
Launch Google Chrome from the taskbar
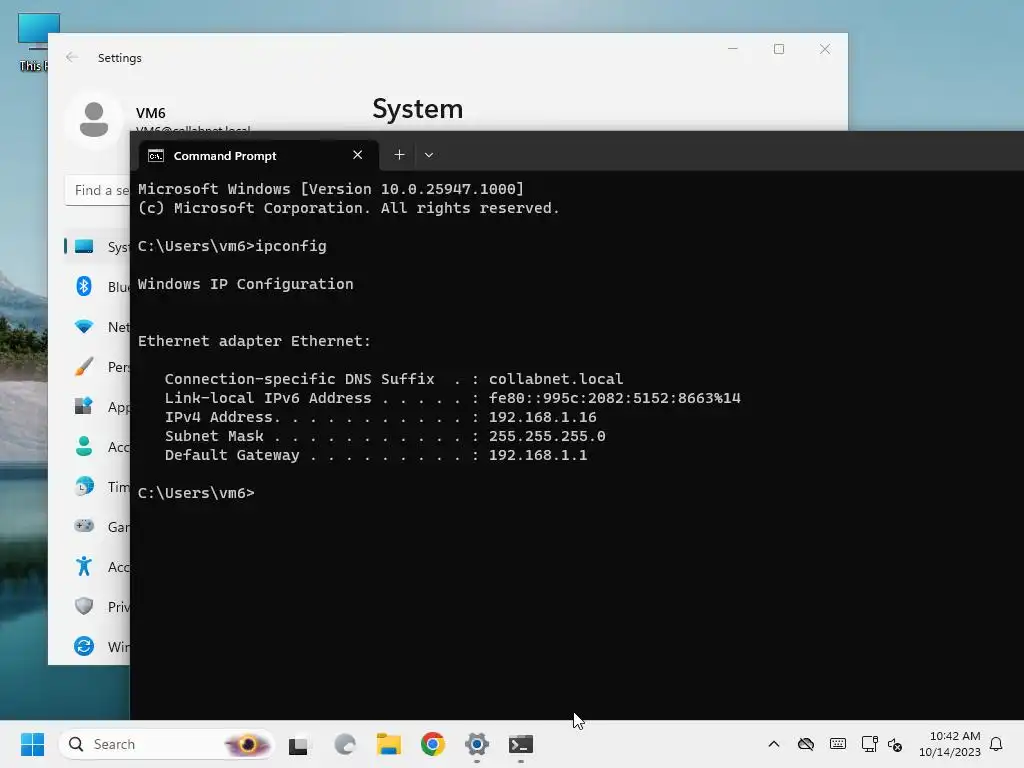click(x=433, y=744)
